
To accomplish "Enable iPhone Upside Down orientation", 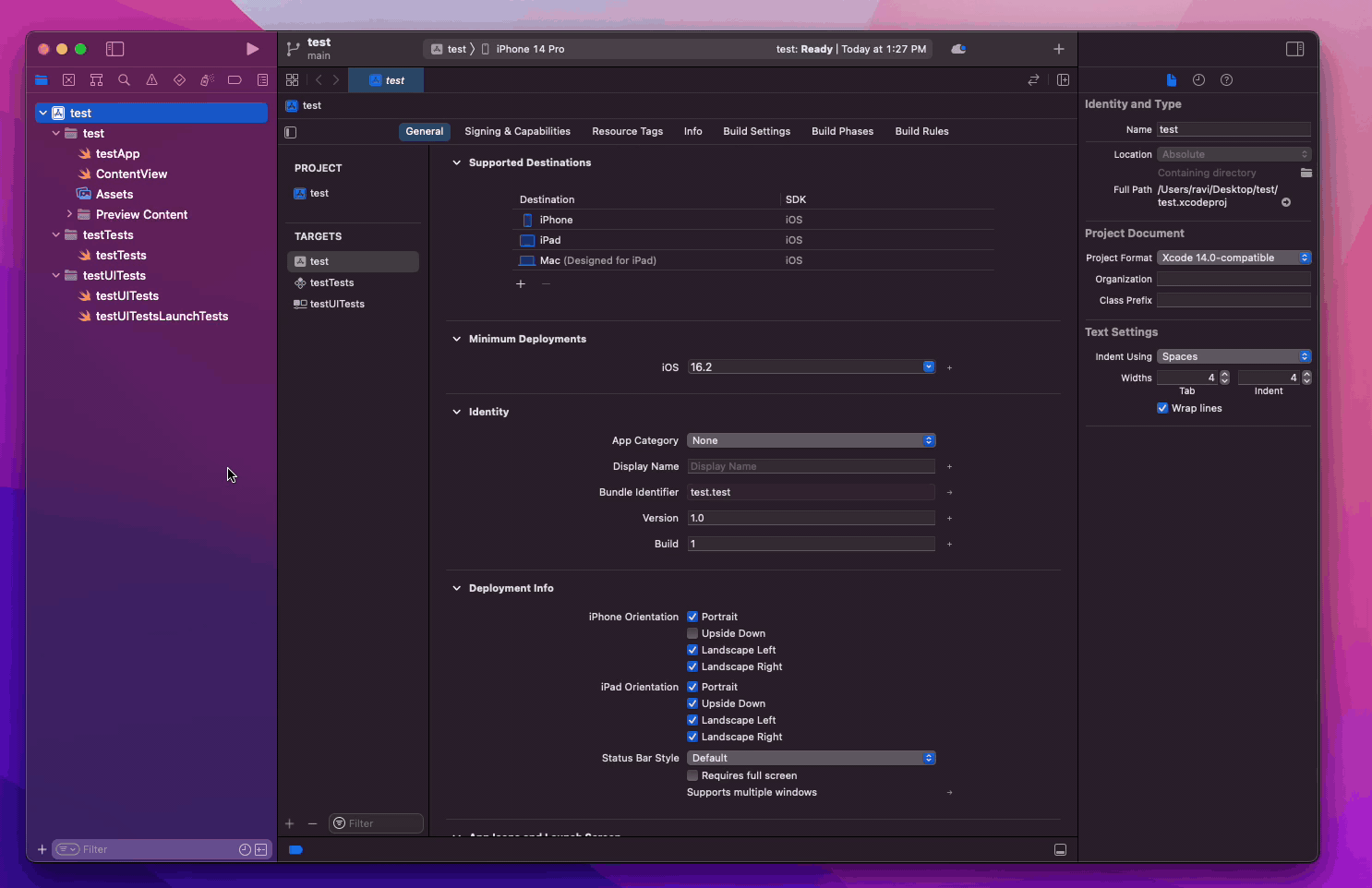I will click(692, 633).
